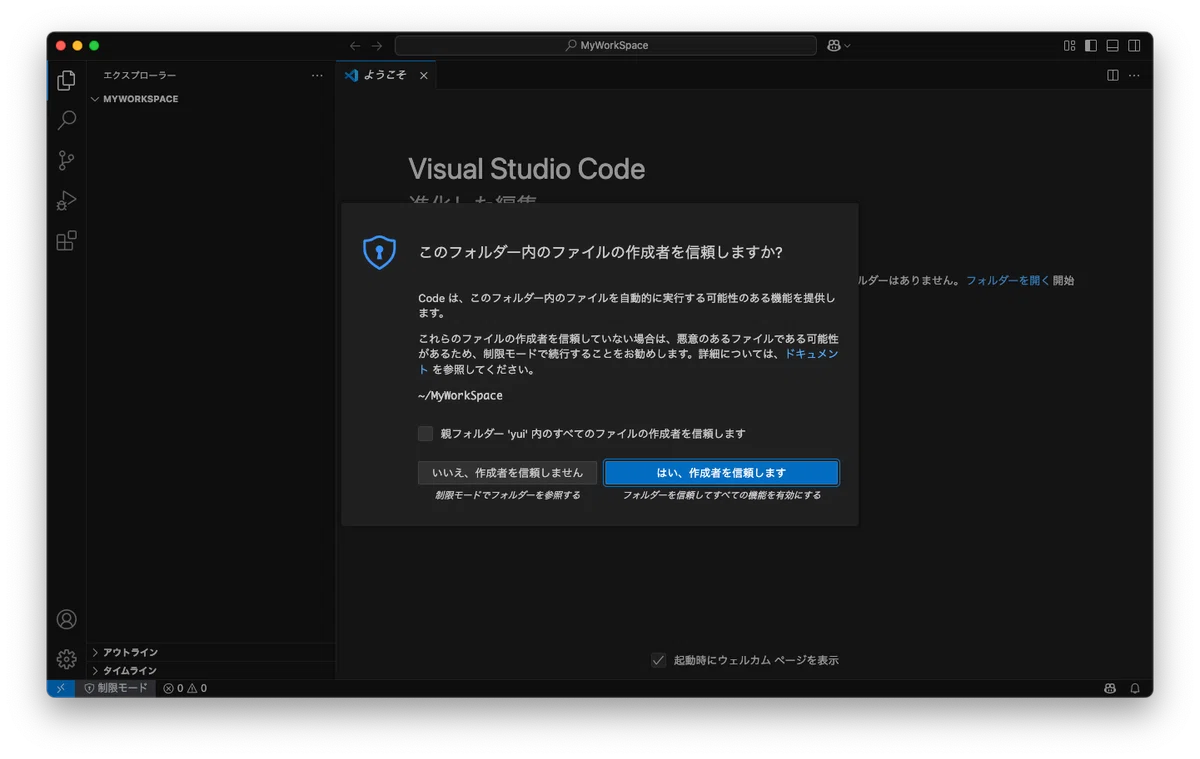
Task: Click the Customize Layout icon
Action: click(1069, 46)
